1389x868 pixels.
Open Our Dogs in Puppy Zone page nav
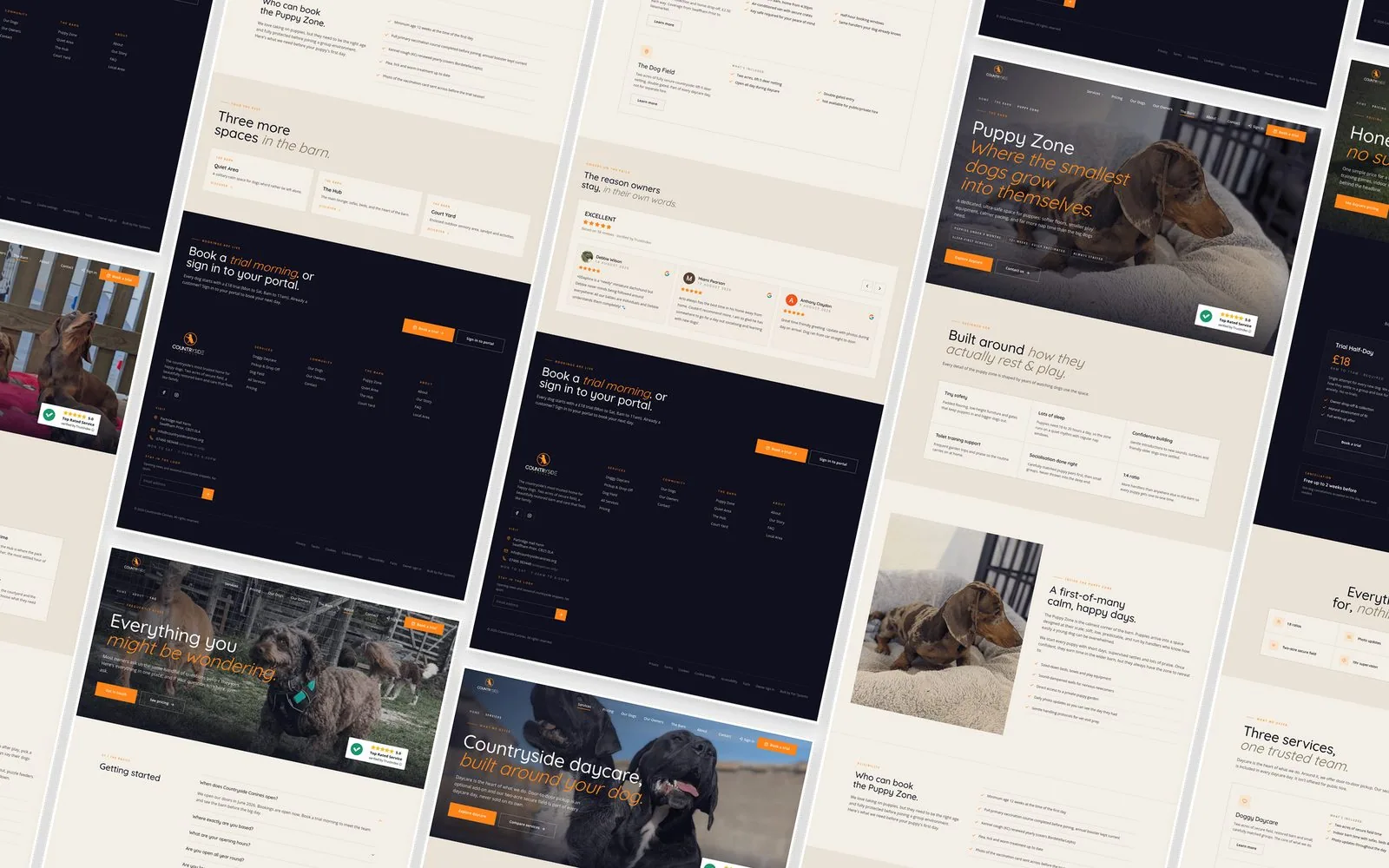[x=1137, y=102]
